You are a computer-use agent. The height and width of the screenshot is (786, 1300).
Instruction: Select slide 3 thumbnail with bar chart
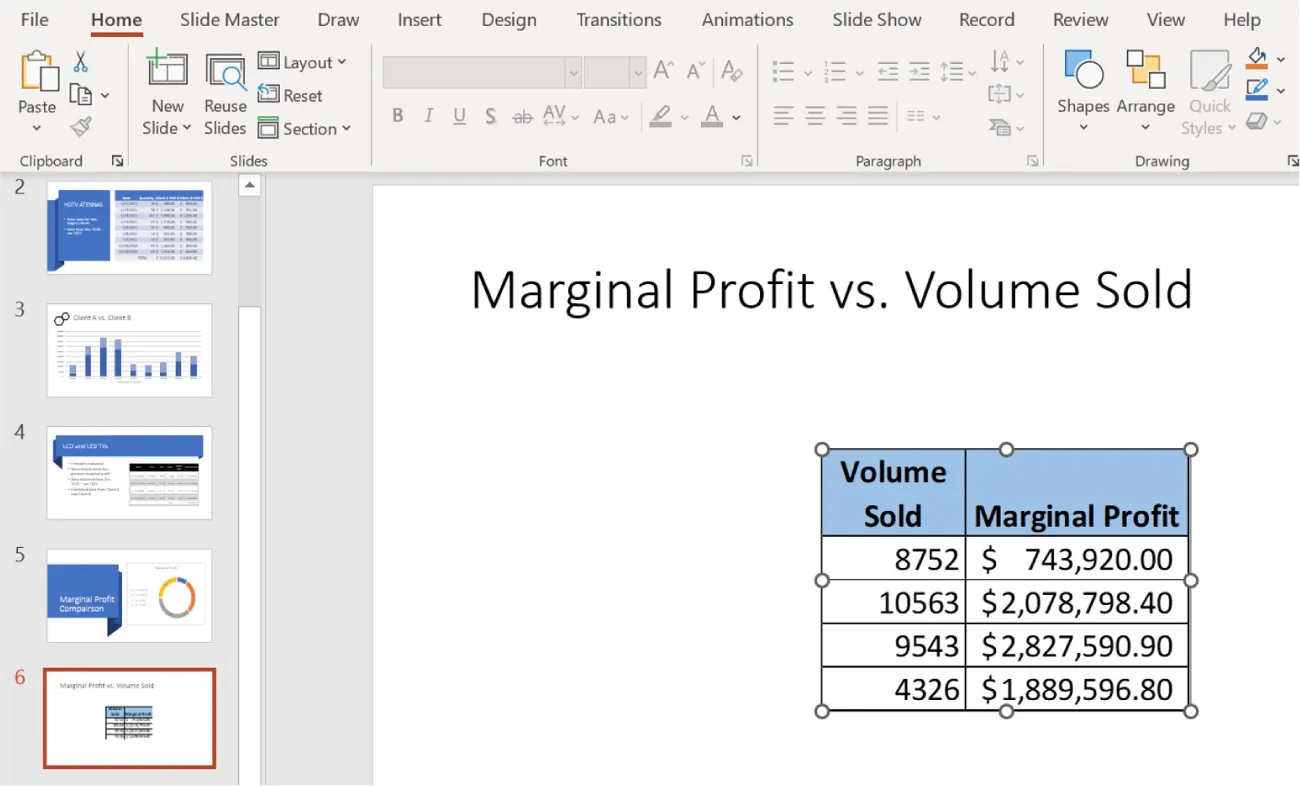129,350
